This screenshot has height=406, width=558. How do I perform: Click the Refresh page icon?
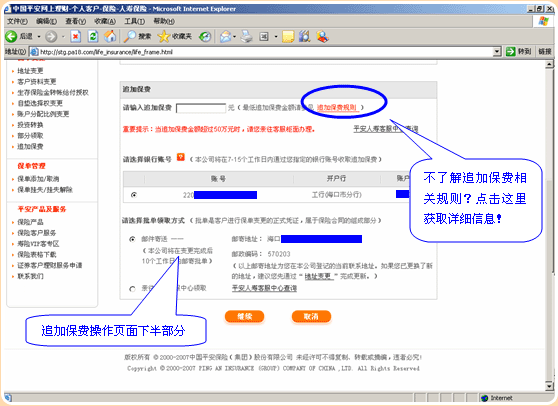(93, 36)
